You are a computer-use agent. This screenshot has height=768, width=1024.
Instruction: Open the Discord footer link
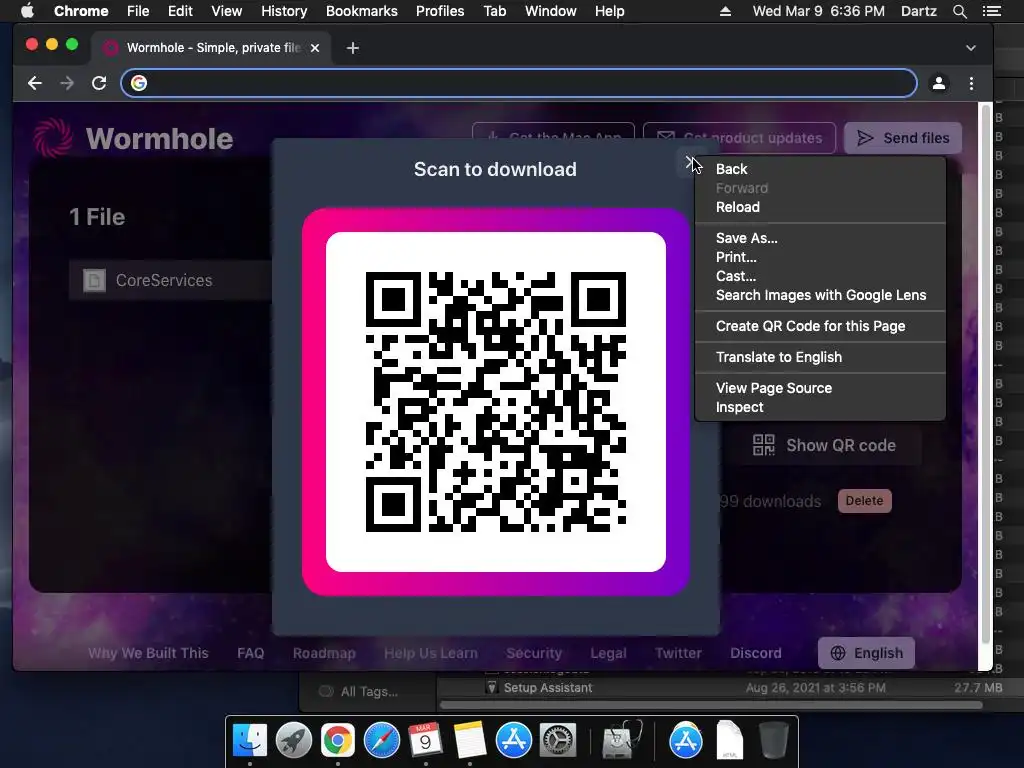coord(756,653)
